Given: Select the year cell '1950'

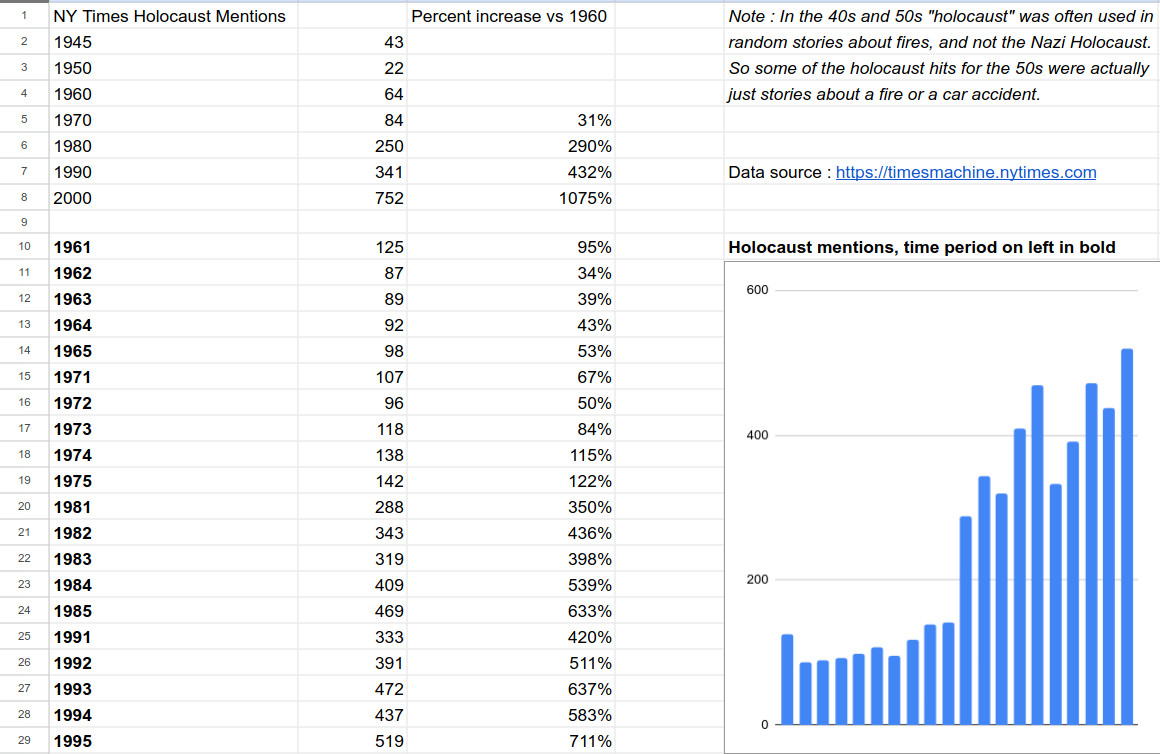Looking at the screenshot, I should pos(174,68).
